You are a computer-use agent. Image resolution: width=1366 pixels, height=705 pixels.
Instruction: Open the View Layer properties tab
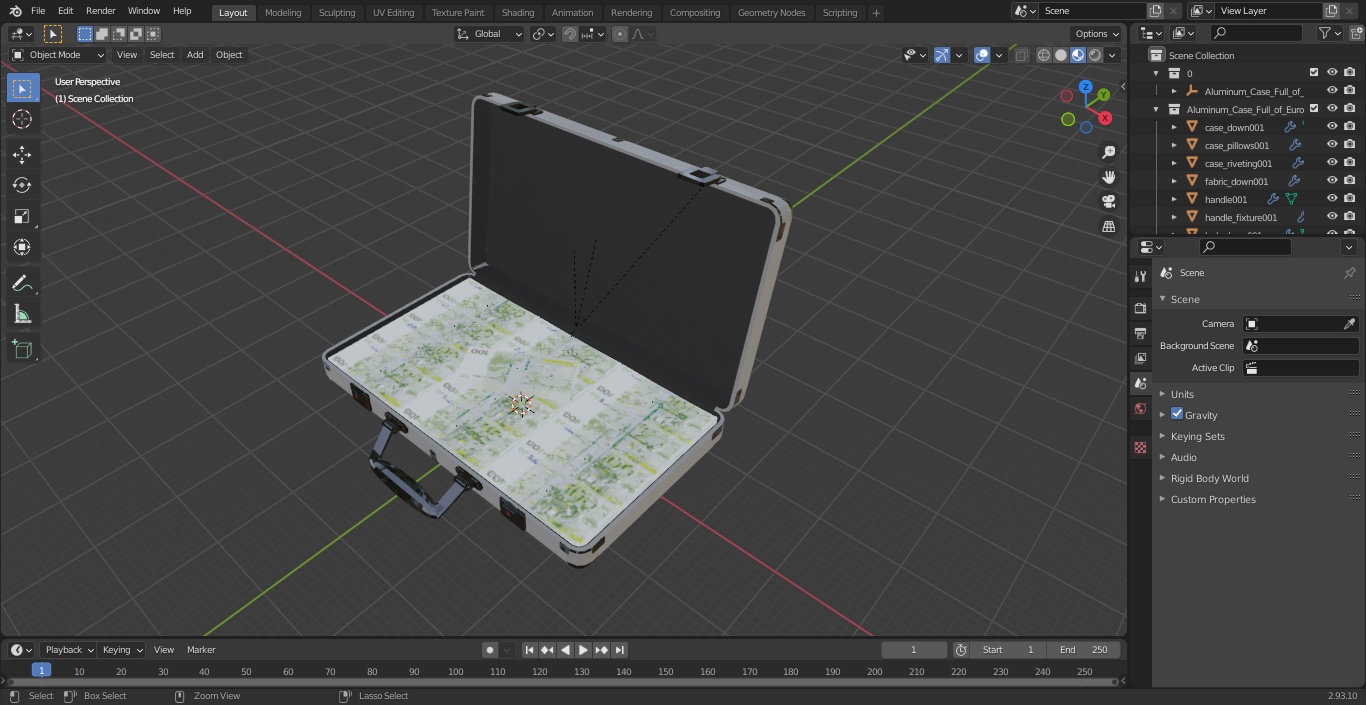1140,358
